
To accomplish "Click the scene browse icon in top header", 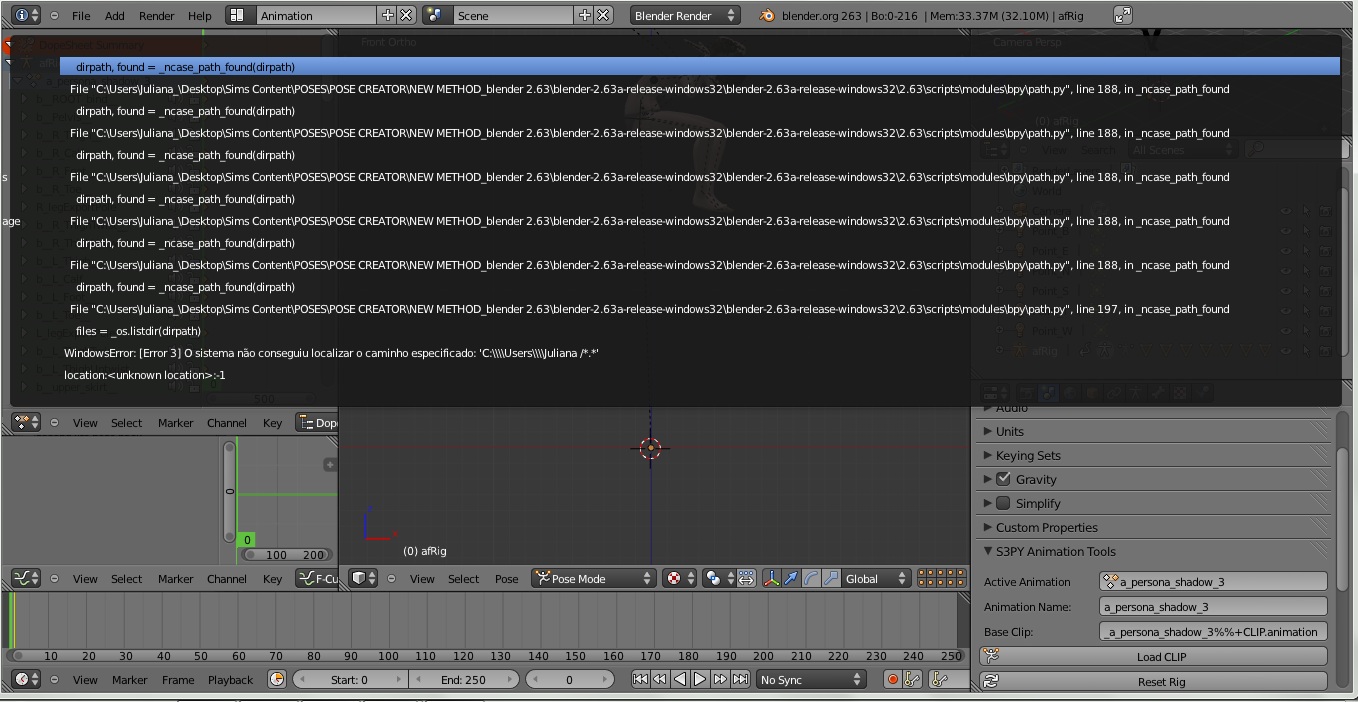I will pyautogui.click(x=434, y=15).
